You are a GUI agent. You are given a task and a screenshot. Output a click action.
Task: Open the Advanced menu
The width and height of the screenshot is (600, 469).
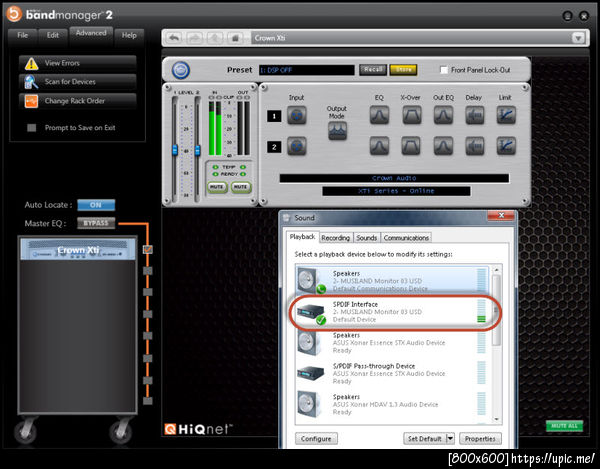click(91, 34)
